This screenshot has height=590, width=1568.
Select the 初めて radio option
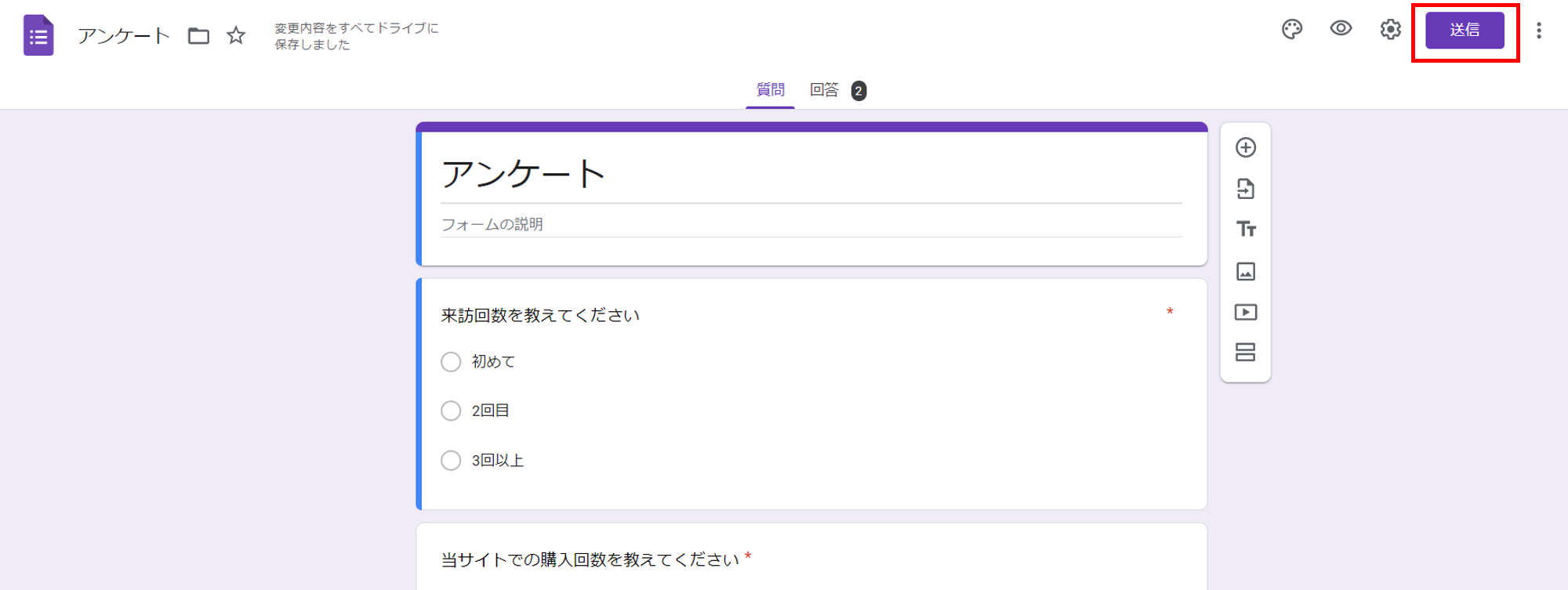[x=451, y=362]
